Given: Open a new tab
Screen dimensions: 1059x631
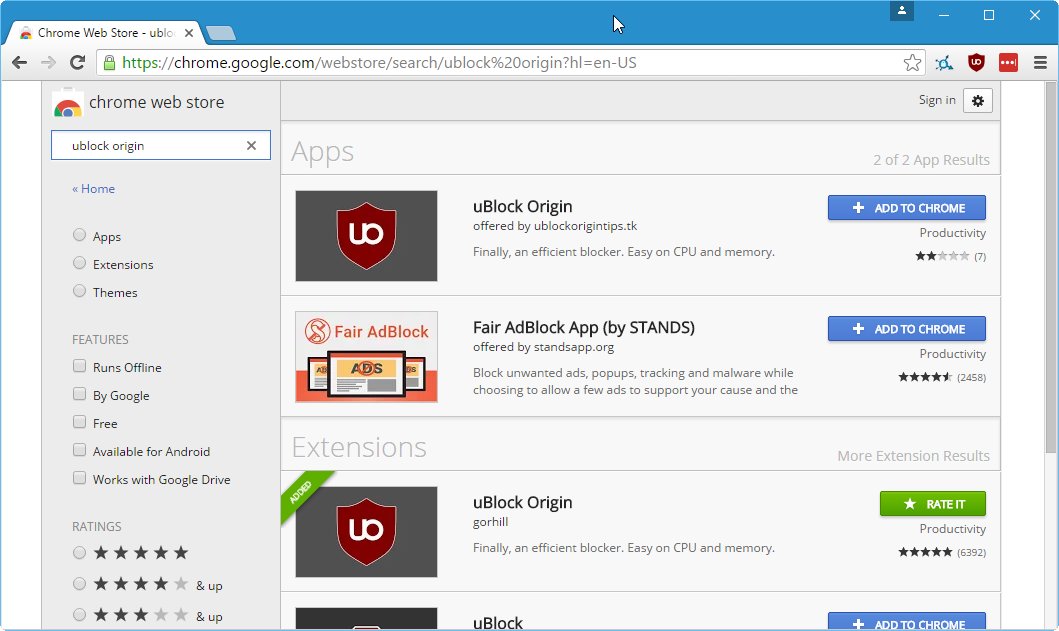Looking at the screenshot, I should 221,32.
